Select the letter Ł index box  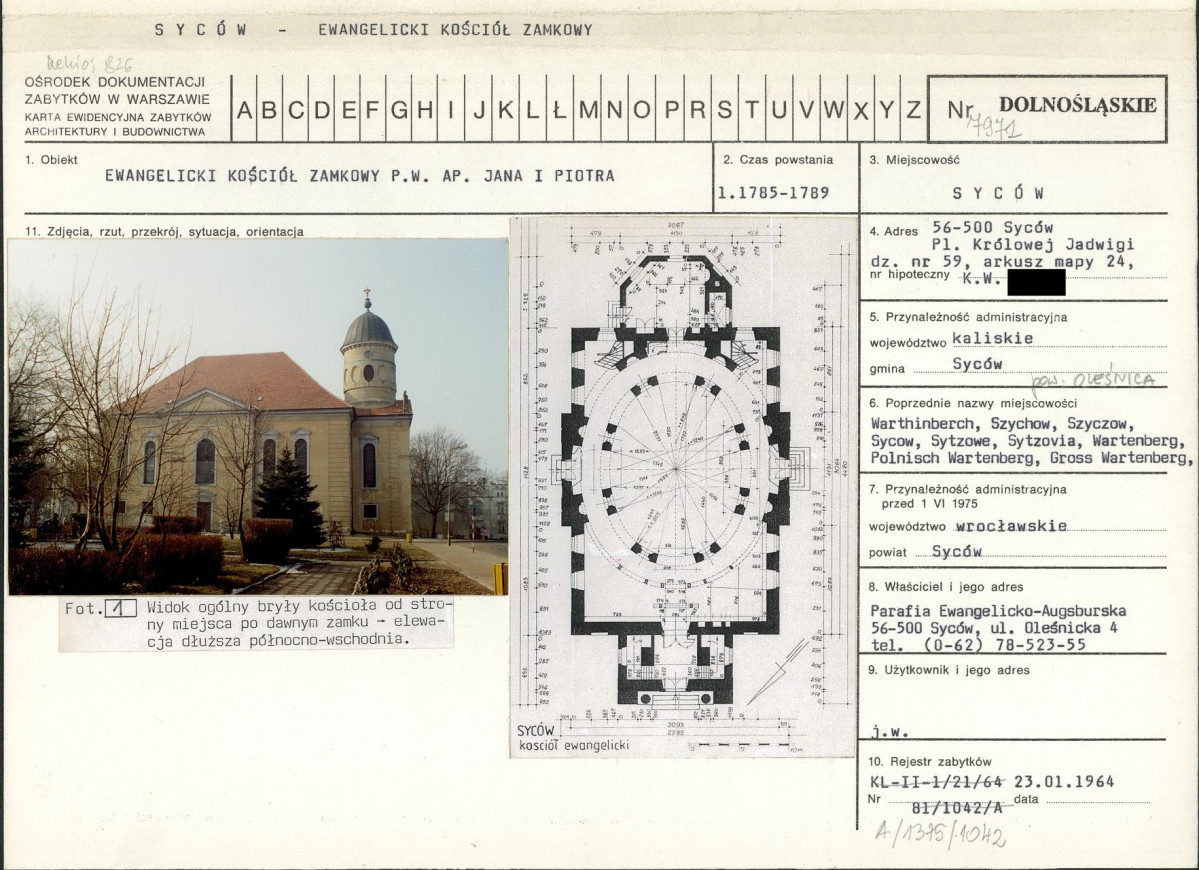tap(558, 110)
